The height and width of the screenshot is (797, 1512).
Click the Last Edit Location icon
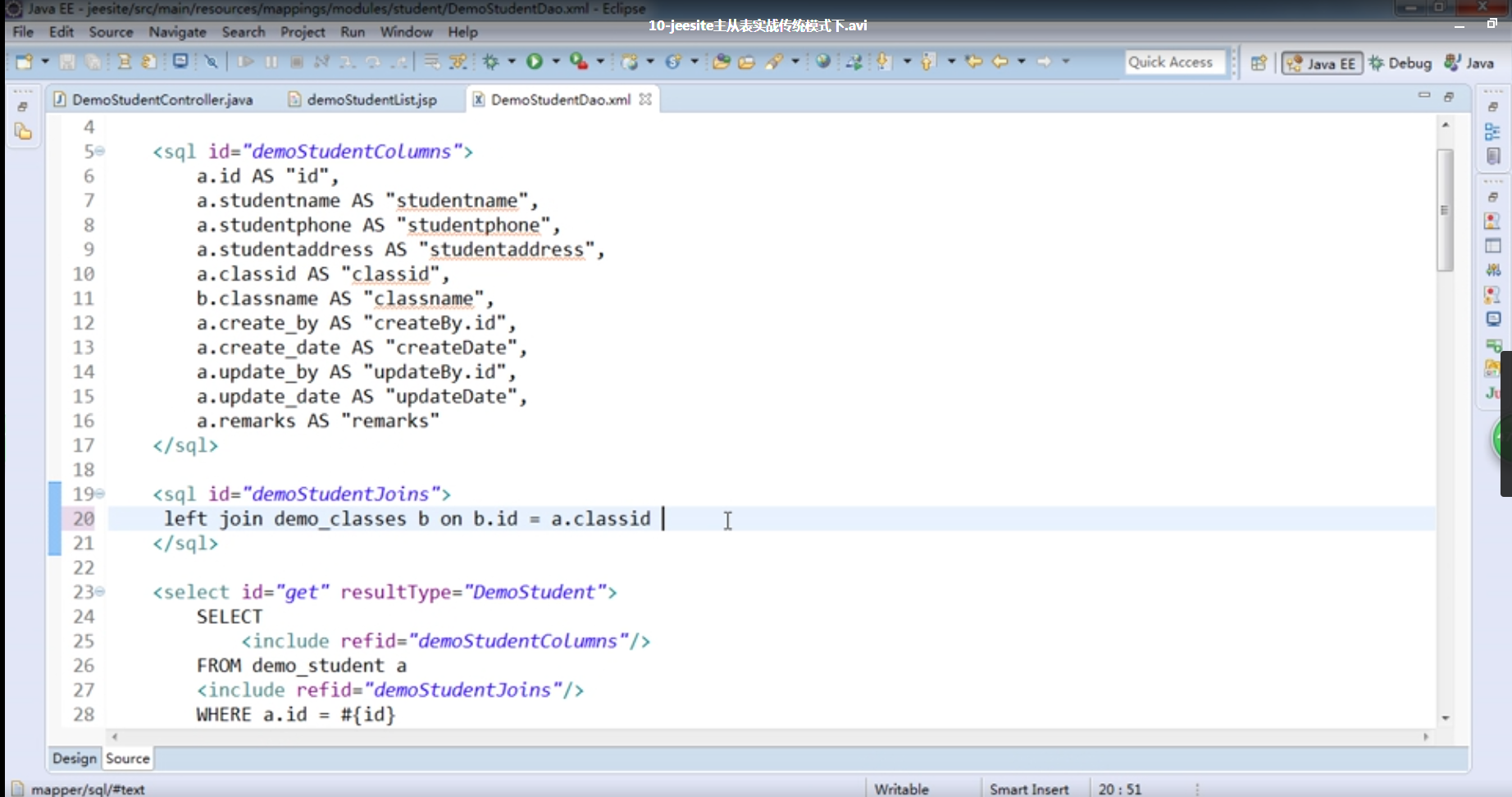pyautogui.click(x=974, y=61)
